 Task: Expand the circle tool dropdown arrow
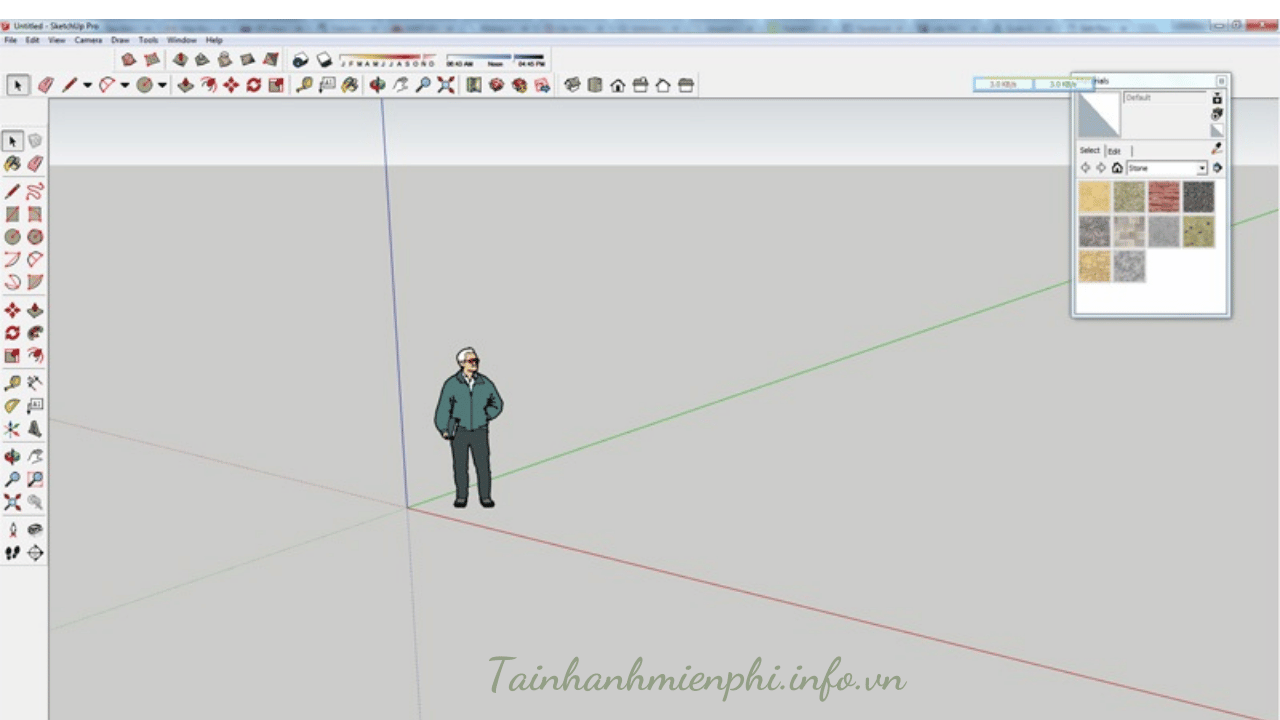162,86
